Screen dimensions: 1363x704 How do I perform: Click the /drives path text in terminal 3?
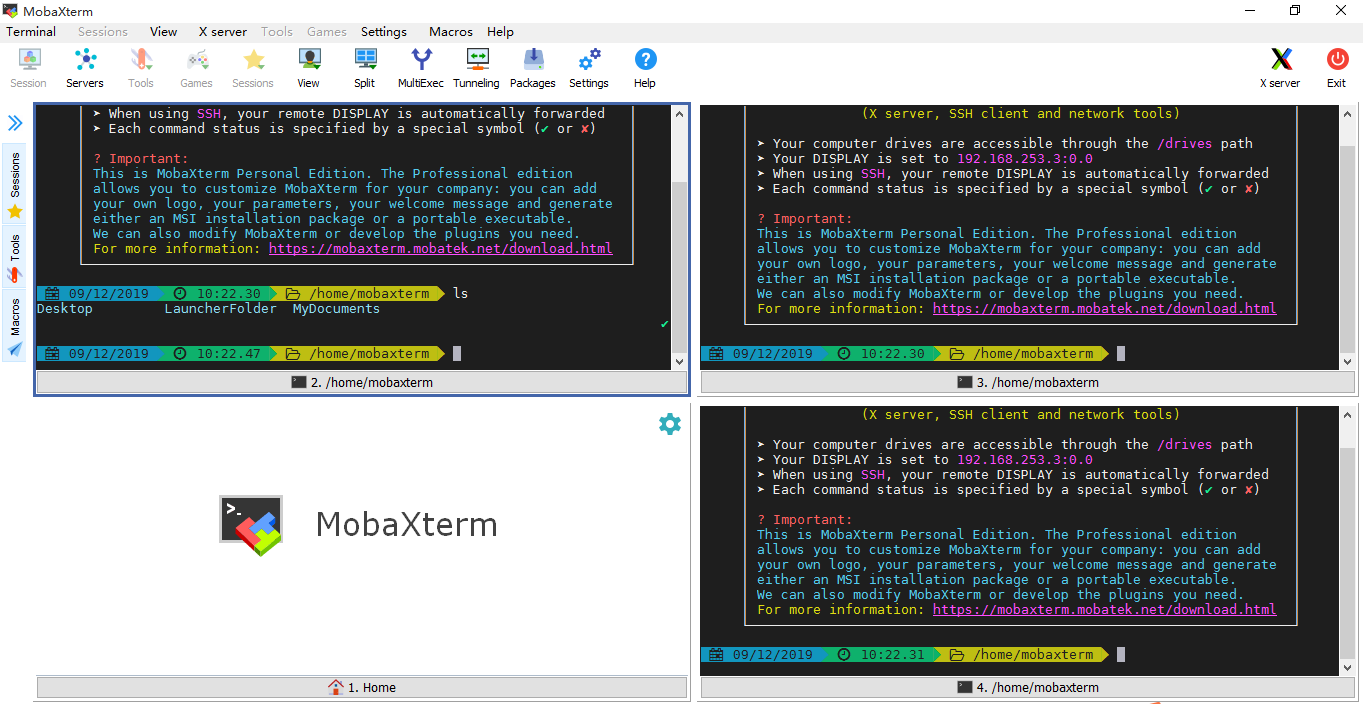[1185, 144]
